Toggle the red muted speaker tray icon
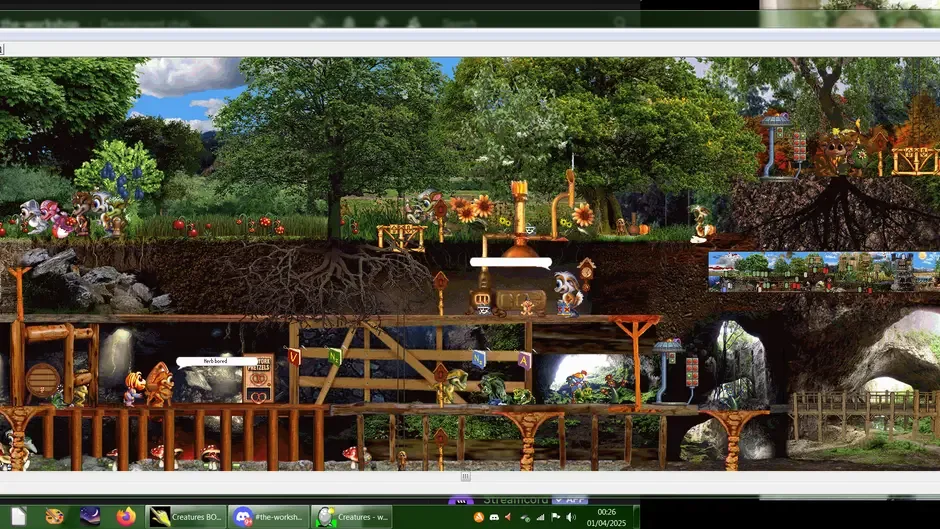940x529 pixels. [509, 517]
